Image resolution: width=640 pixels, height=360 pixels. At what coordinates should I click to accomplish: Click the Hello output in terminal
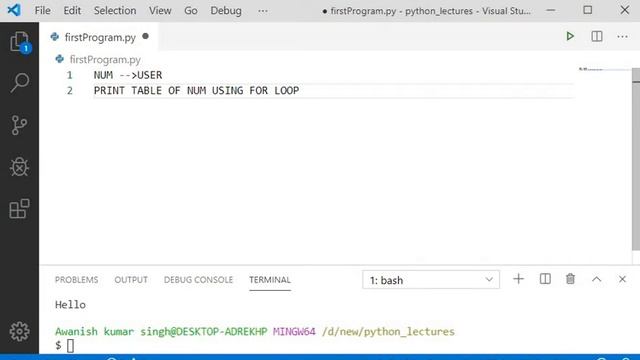70,305
